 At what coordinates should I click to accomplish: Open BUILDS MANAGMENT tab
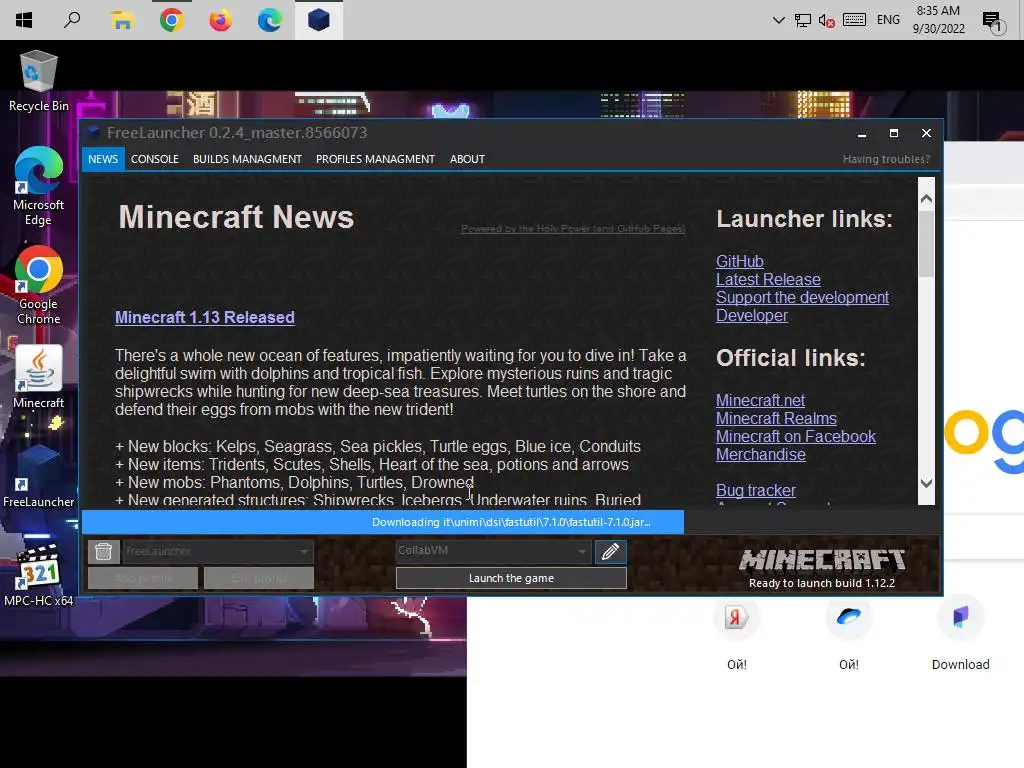(247, 159)
